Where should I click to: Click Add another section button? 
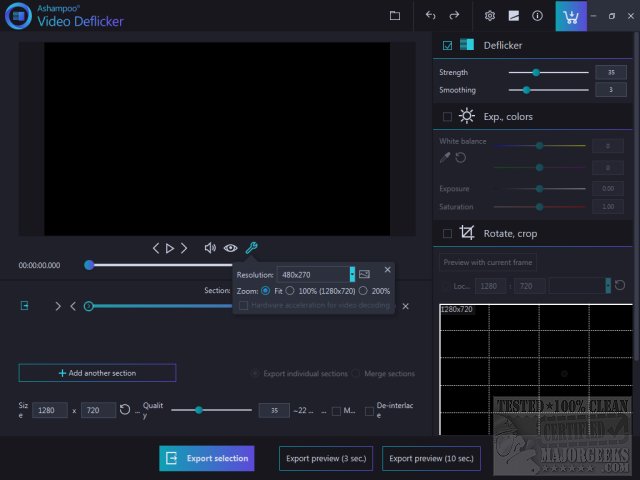[x=97, y=373]
